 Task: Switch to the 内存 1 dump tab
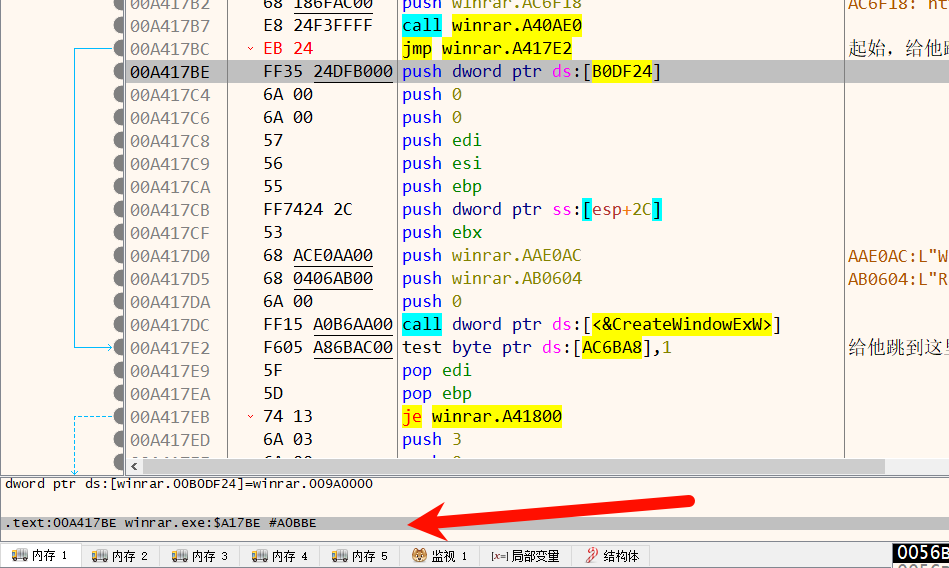(40, 556)
